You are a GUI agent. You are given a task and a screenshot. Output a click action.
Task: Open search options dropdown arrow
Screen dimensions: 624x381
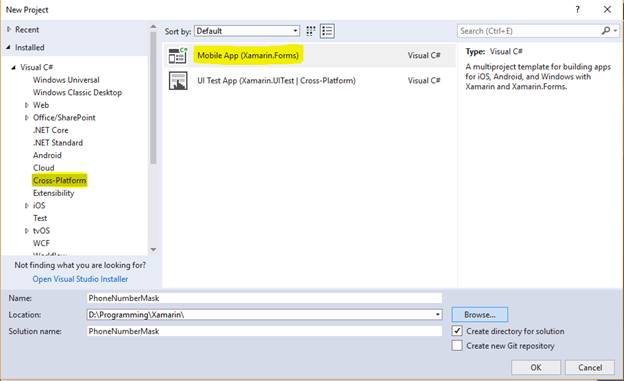[x=615, y=31]
